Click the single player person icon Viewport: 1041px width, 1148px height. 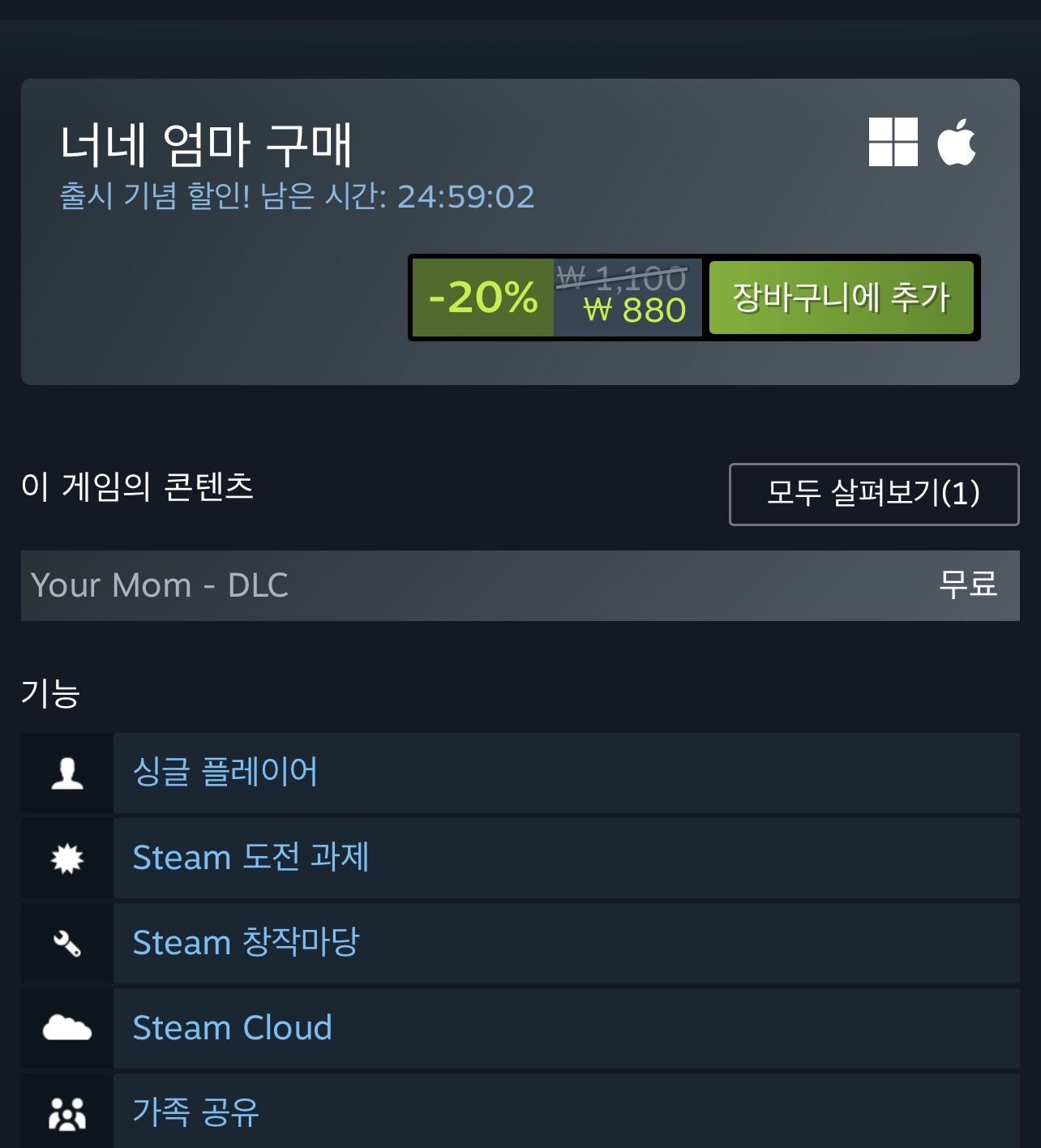[x=67, y=773]
